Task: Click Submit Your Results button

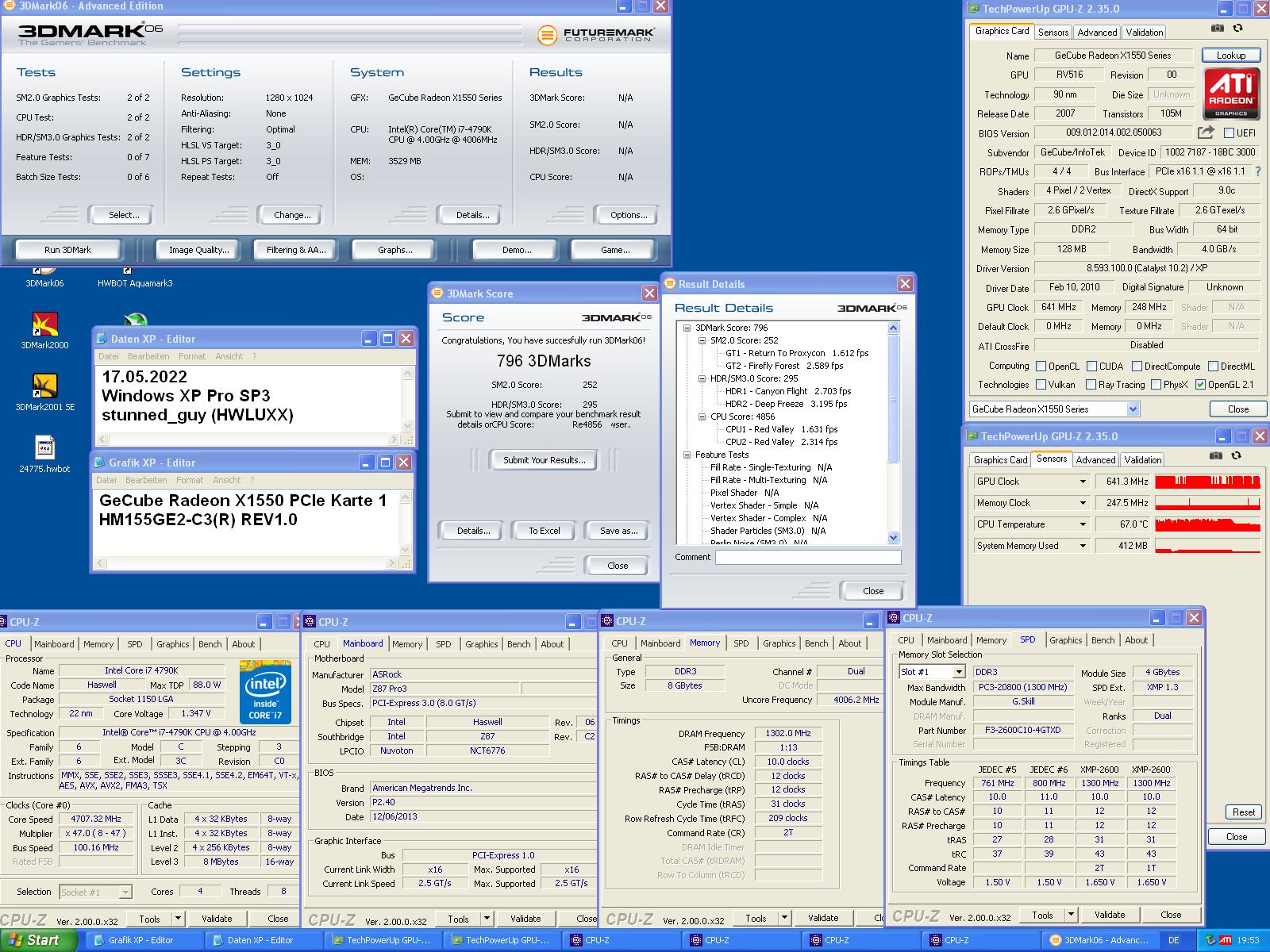Action: pos(545,460)
